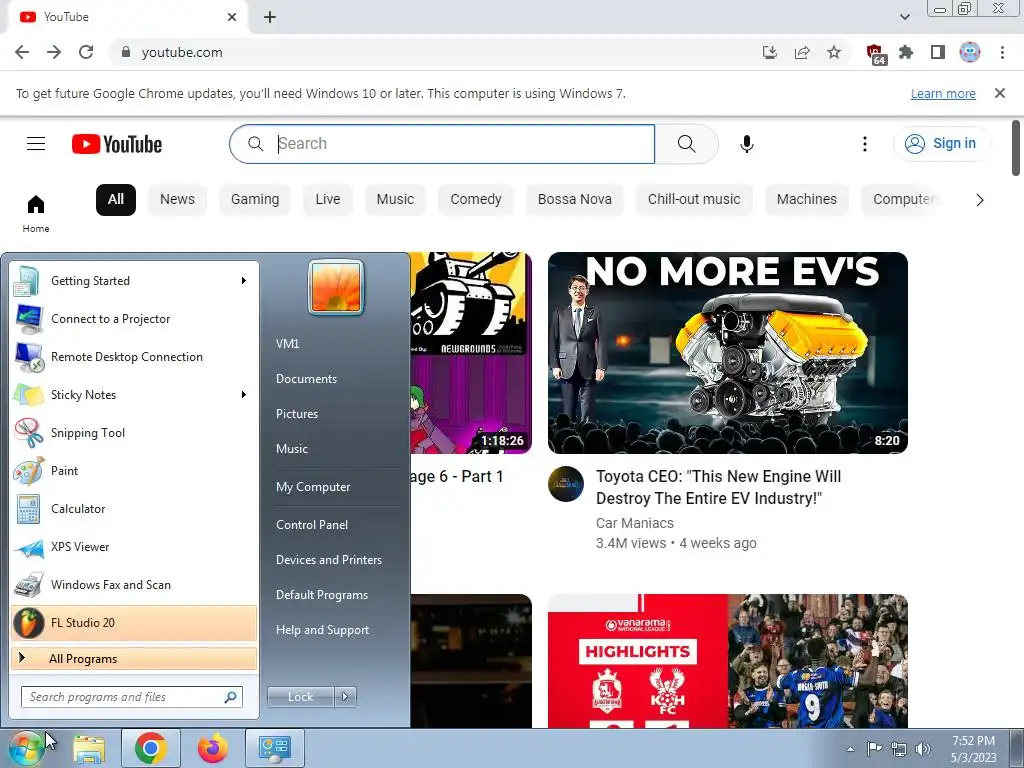Image resolution: width=1024 pixels, height=768 pixels.
Task: Open XPS Viewer from Start menu
Action: click(134, 547)
